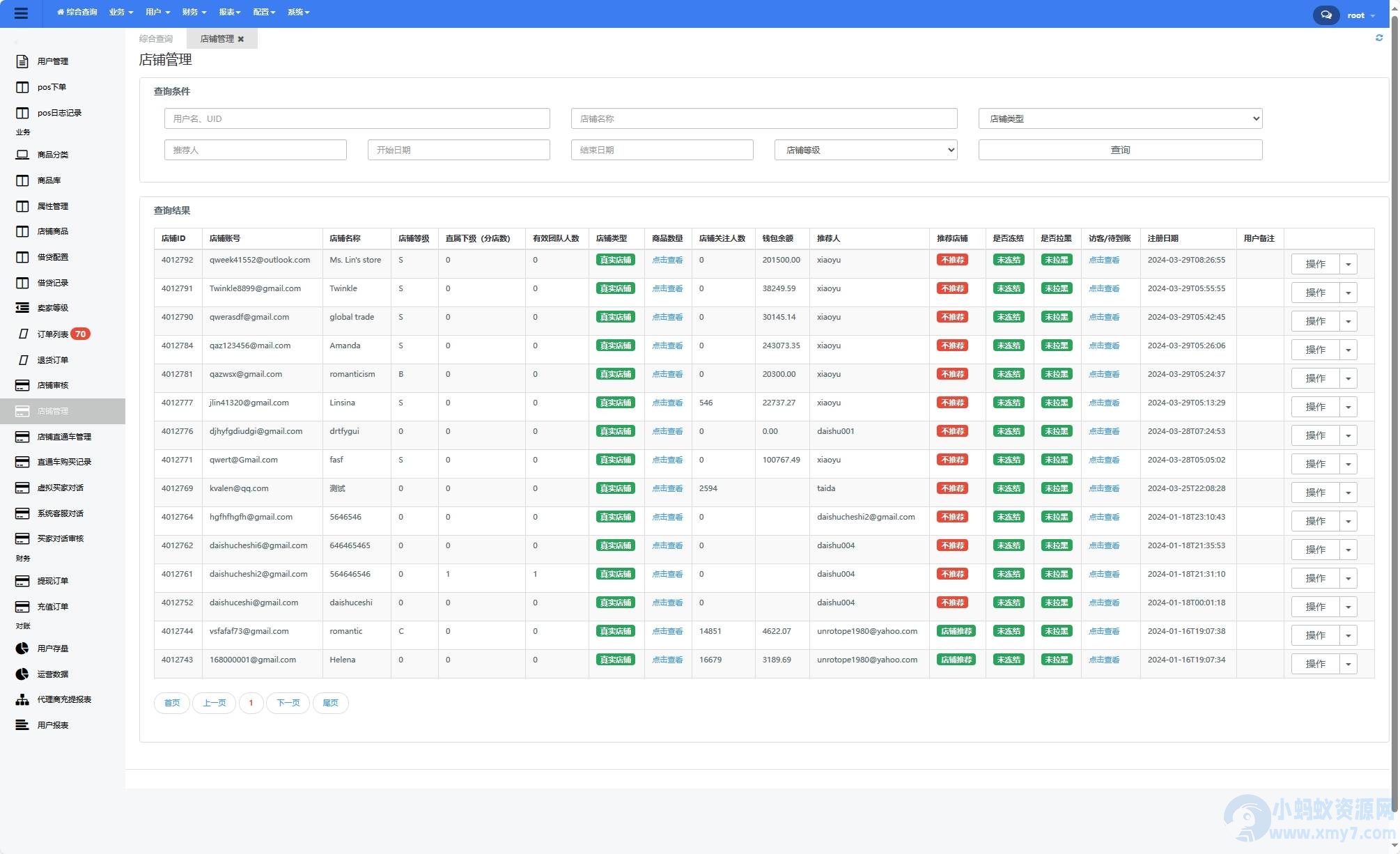
Task: Jump to 尾页 in pagination
Action: click(x=331, y=703)
